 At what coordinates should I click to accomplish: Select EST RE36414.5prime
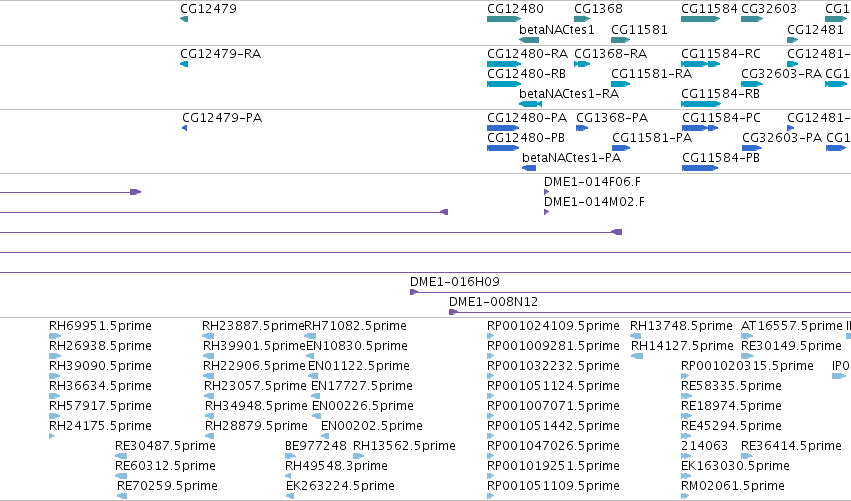pos(747,456)
